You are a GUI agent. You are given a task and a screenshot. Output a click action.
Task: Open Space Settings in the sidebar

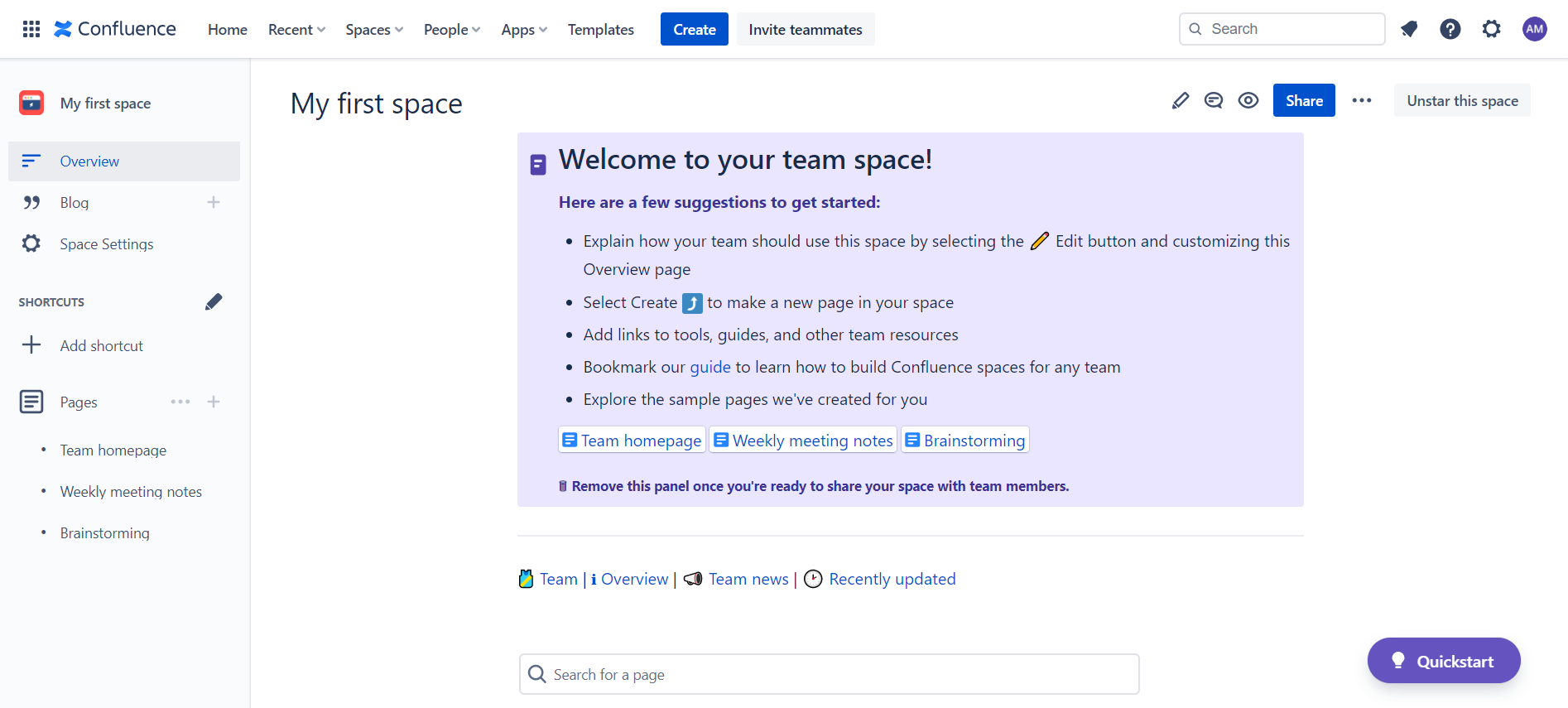pyautogui.click(x=107, y=243)
